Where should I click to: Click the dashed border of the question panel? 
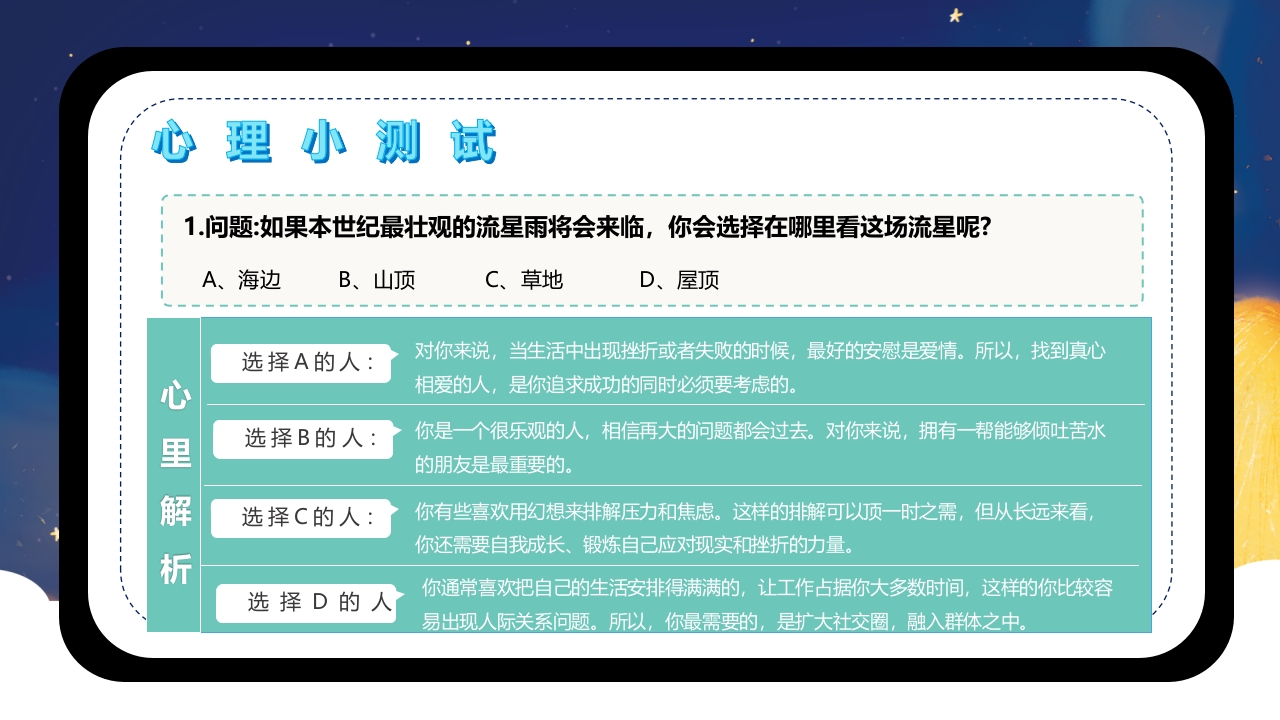point(650,196)
